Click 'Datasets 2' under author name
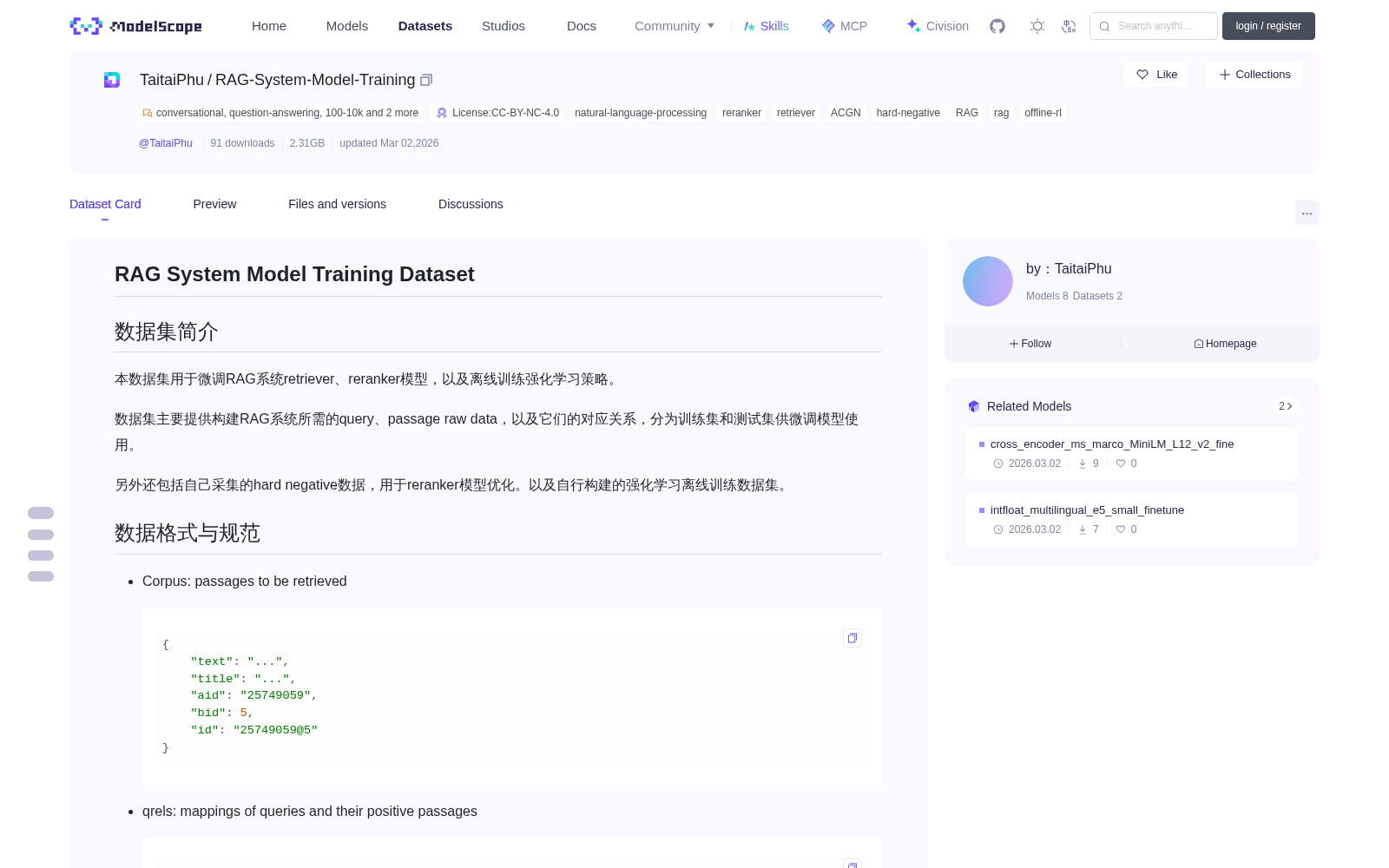Screen dimensions: 1389x868 pyautogui.click(x=1097, y=296)
